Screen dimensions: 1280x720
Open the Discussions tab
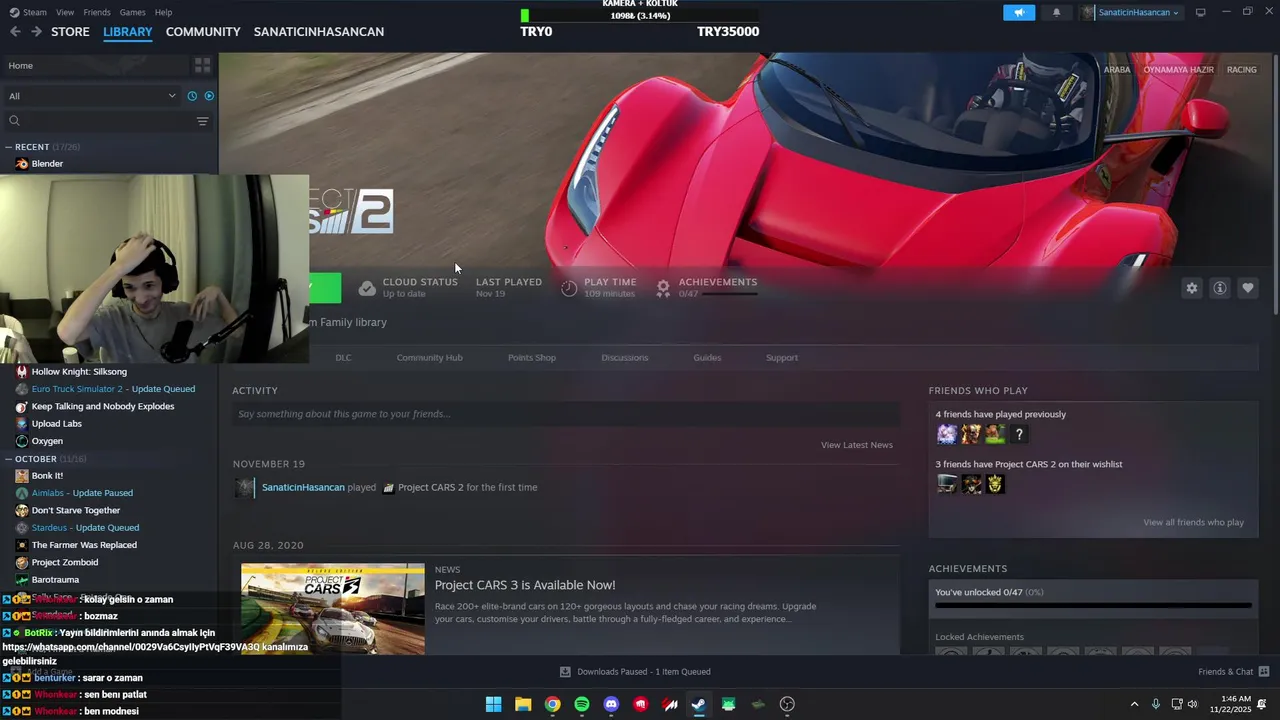click(x=625, y=358)
